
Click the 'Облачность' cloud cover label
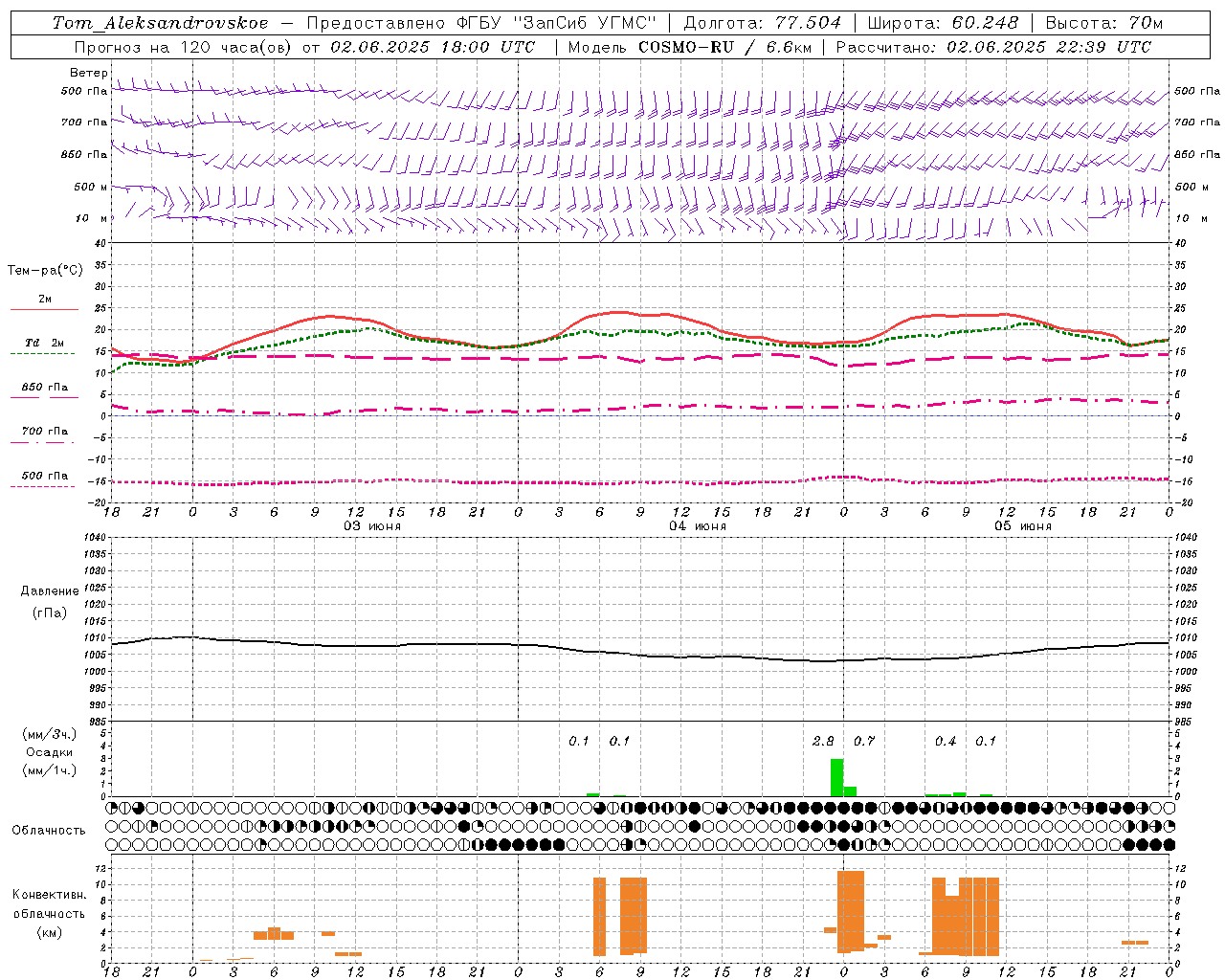[x=49, y=831]
